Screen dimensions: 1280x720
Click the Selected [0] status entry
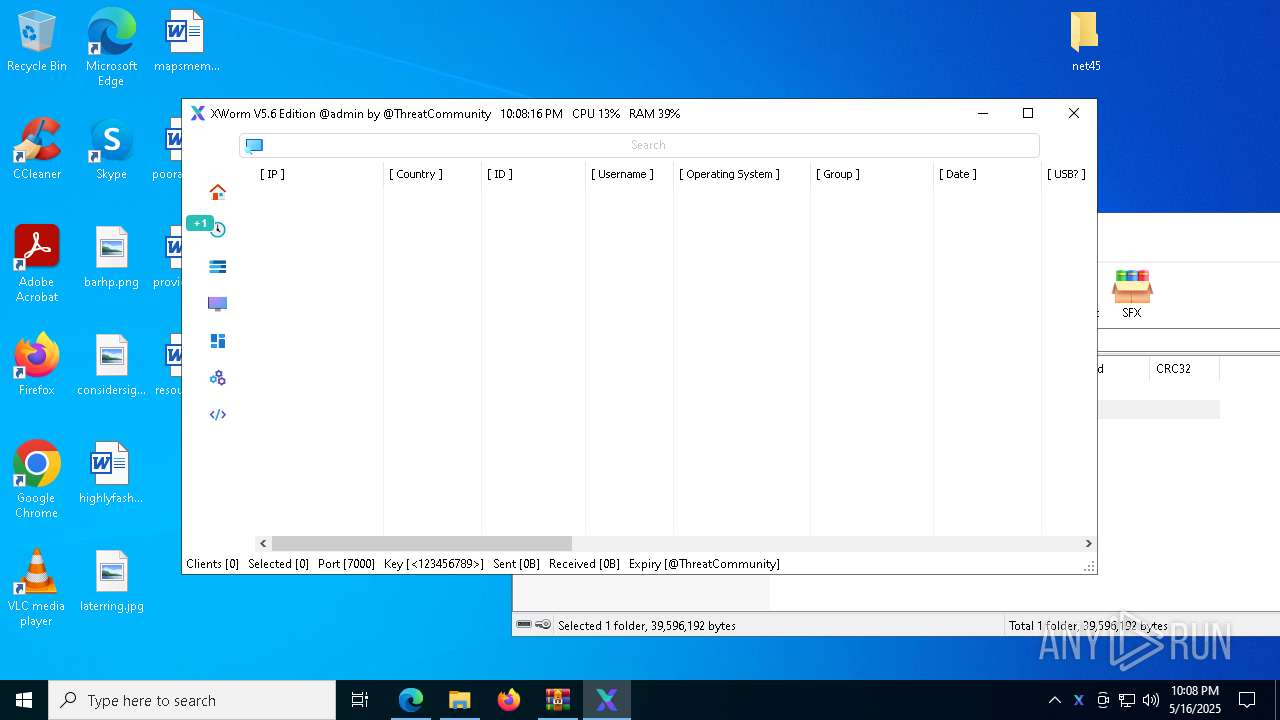click(278, 564)
